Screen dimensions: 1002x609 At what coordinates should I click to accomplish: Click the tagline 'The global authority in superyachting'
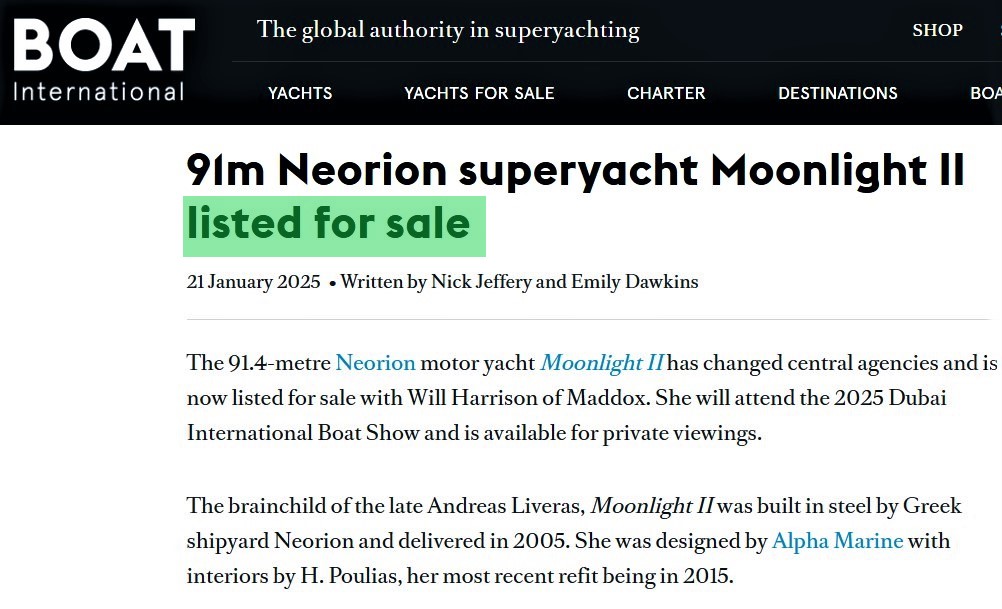(448, 30)
